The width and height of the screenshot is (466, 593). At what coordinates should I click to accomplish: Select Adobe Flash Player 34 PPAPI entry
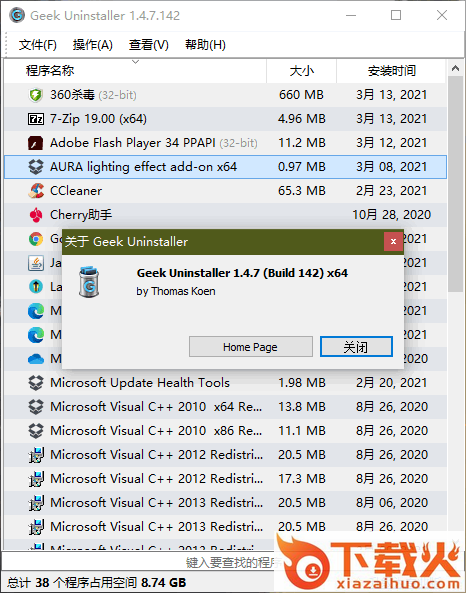154,143
